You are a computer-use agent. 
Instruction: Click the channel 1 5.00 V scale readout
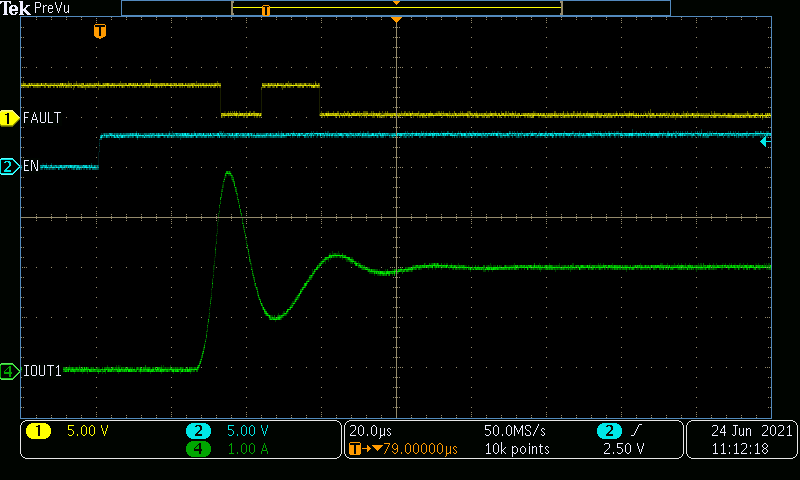click(88, 431)
